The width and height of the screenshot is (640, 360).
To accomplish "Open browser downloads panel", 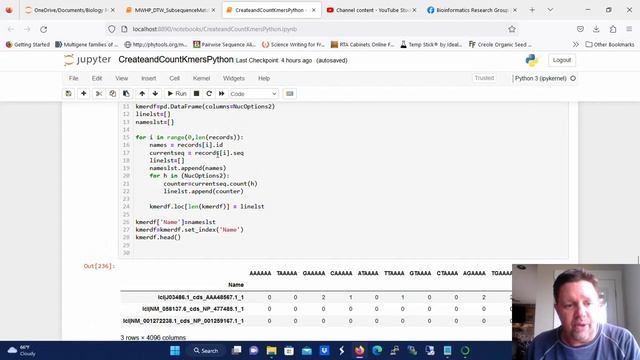I will [596, 29].
